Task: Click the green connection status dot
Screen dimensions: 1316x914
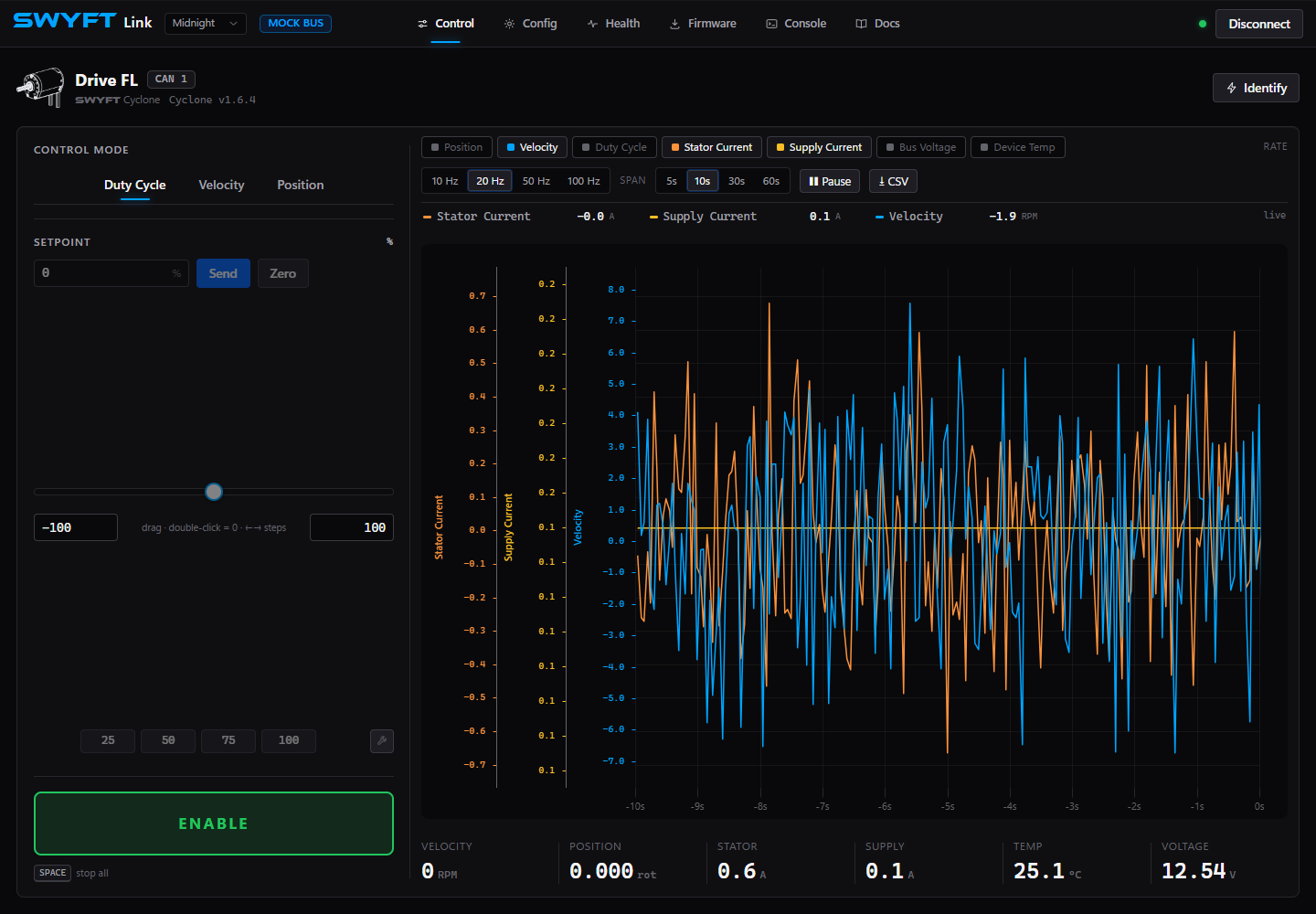Action: [x=1203, y=24]
